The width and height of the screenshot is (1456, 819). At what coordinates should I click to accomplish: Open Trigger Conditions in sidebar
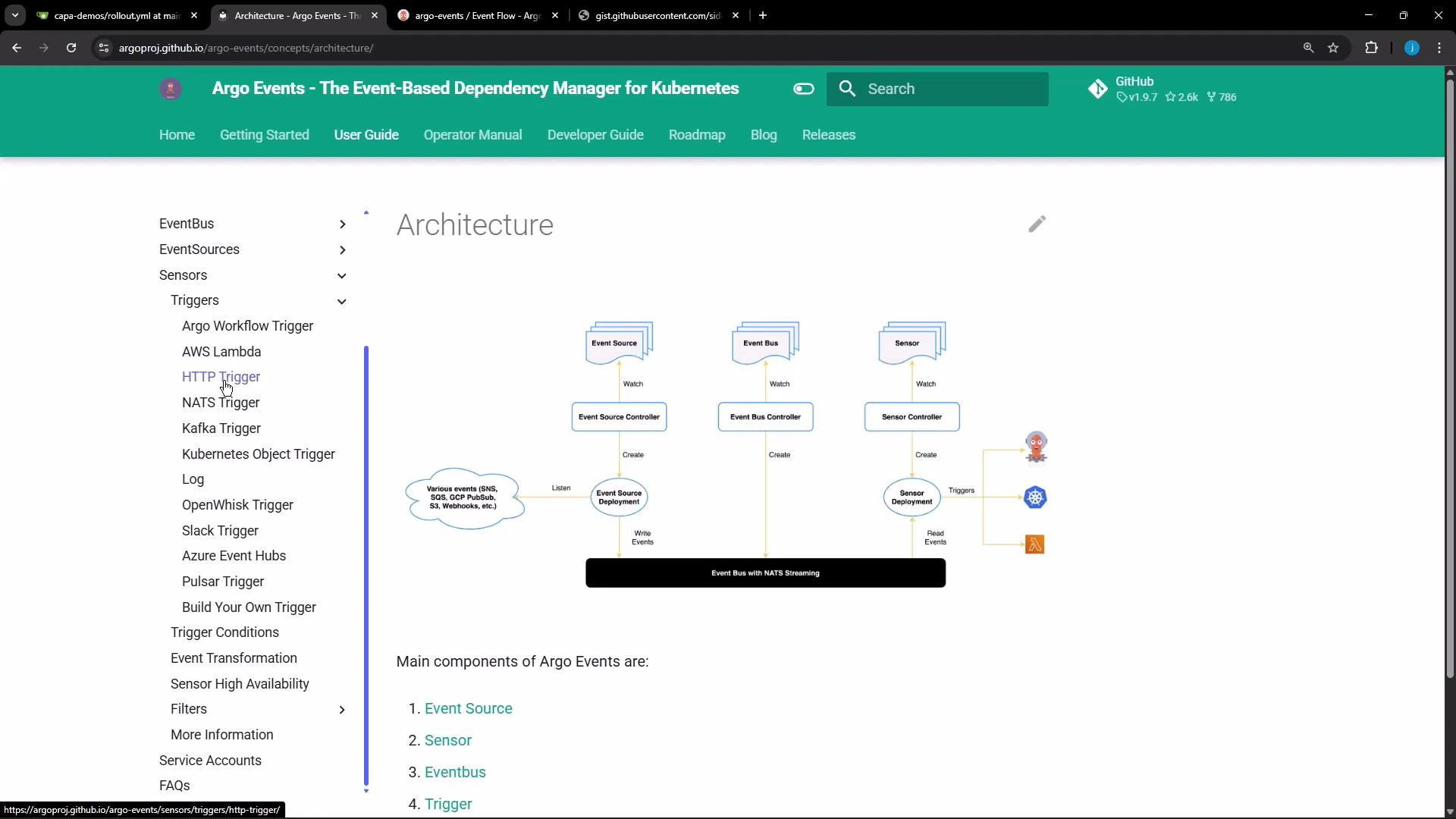[224, 632]
